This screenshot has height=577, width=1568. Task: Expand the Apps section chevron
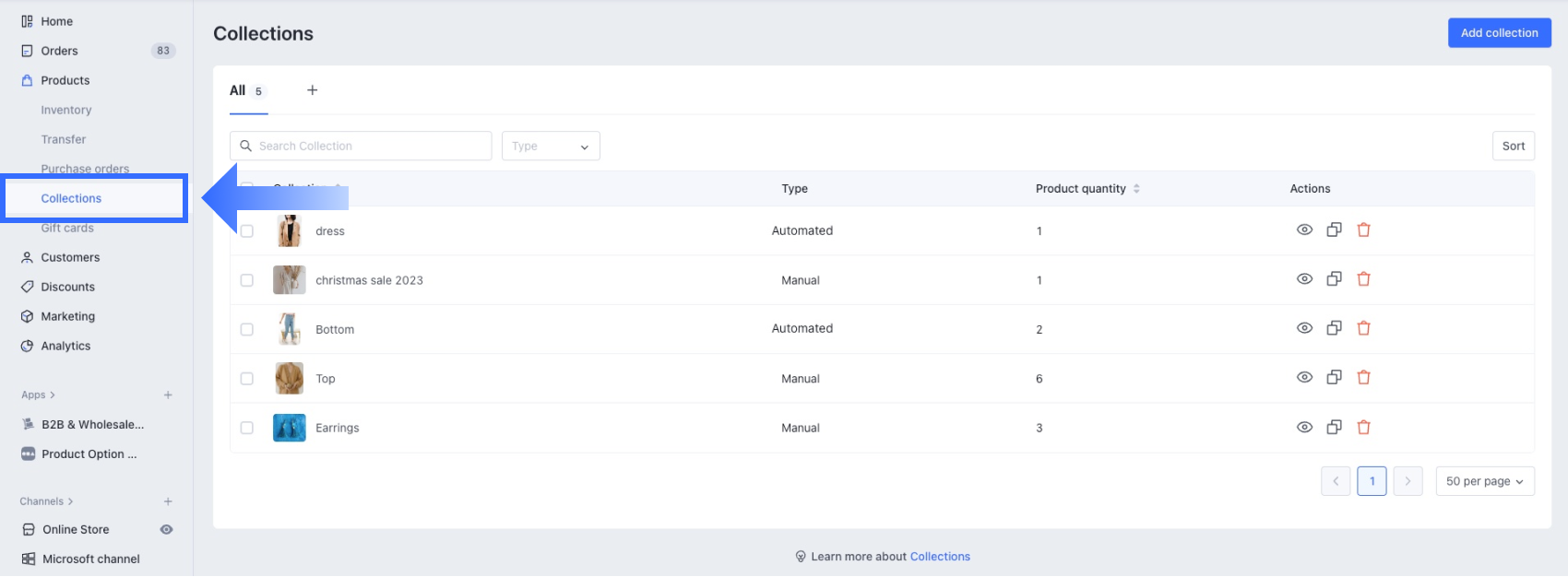[x=53, y=395]
